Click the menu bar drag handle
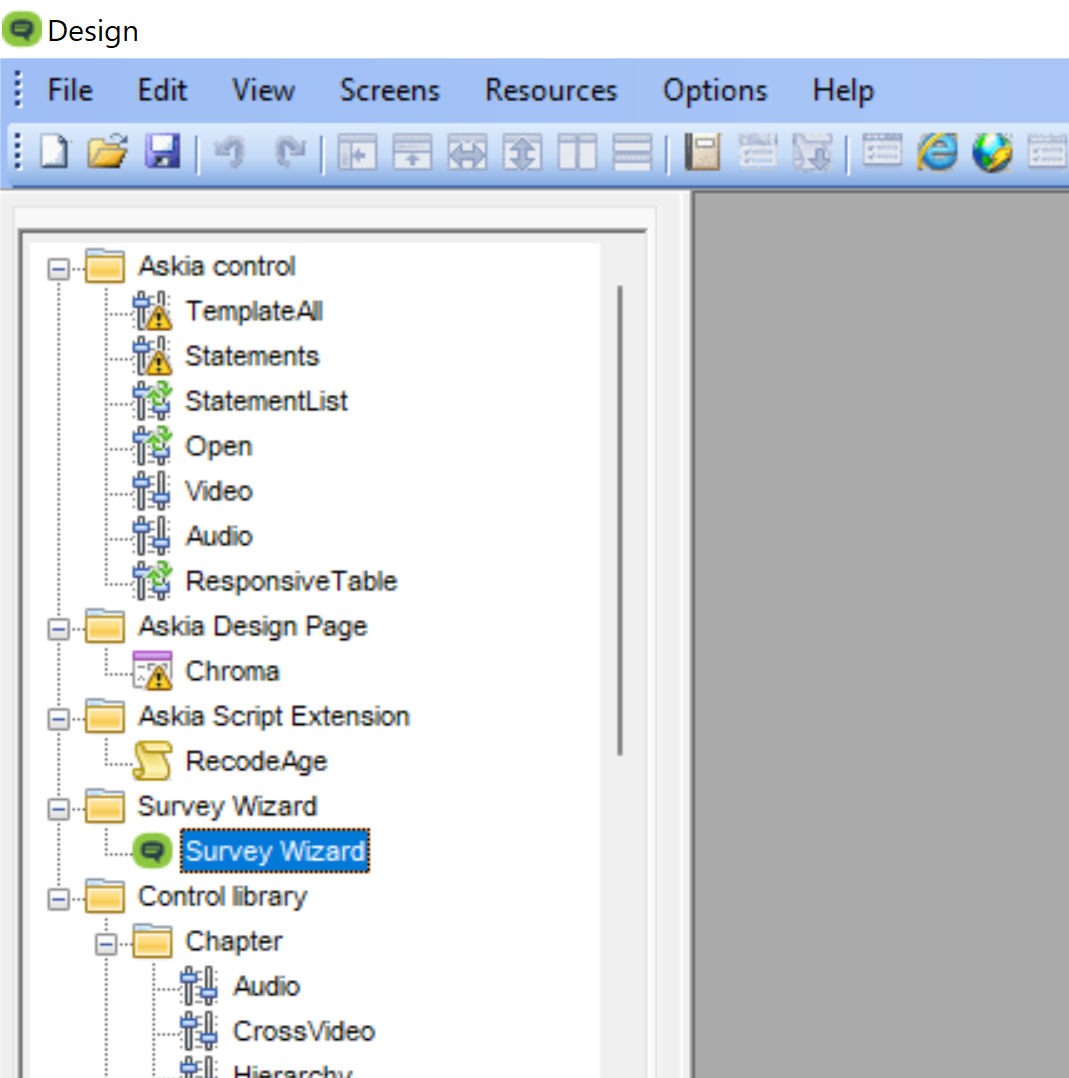Screen dimensions: 1069x1078 click(19, 90)
